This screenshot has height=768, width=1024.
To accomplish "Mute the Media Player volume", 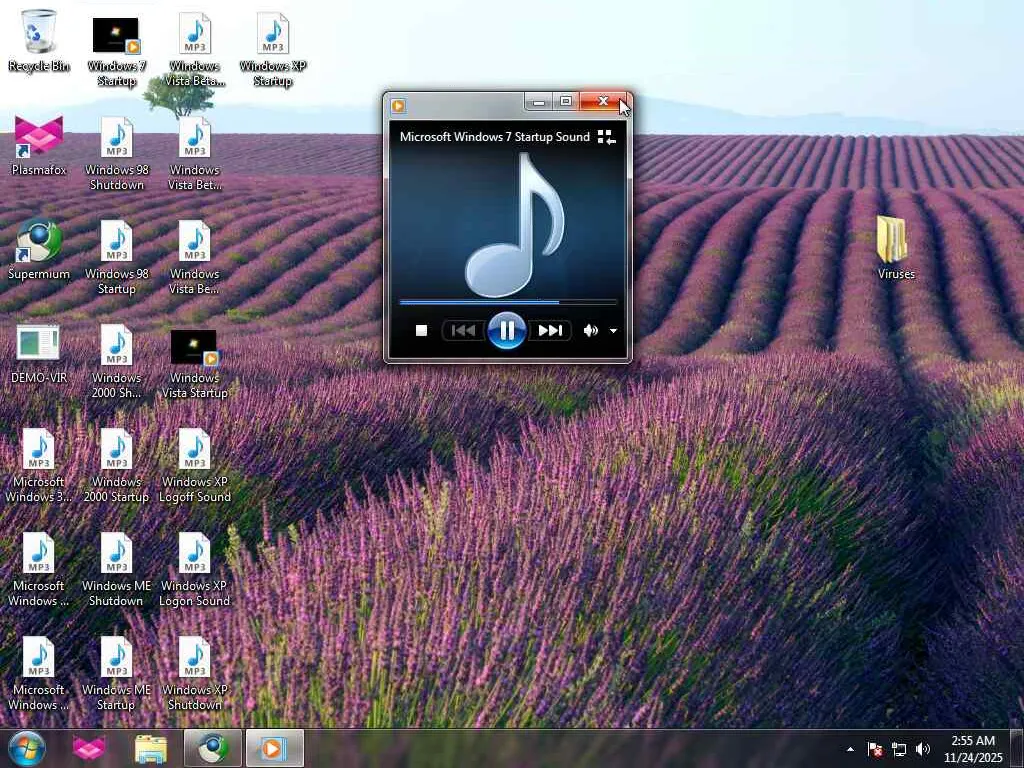I will pos(590,330).
